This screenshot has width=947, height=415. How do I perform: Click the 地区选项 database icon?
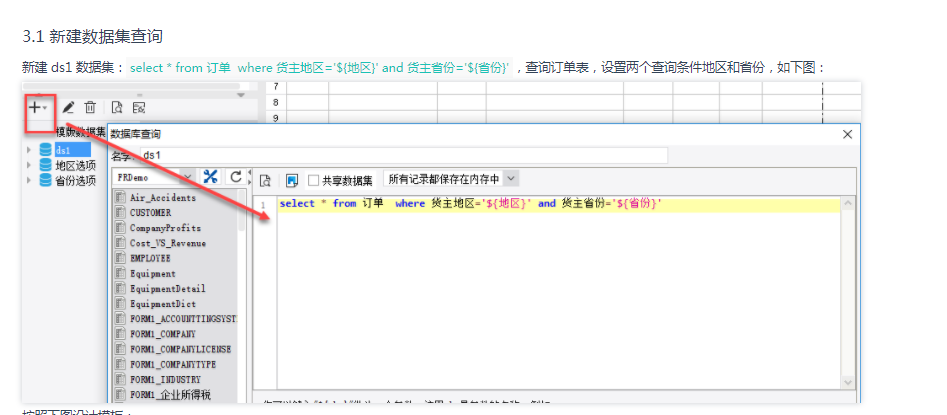click(x=45, y=165)
